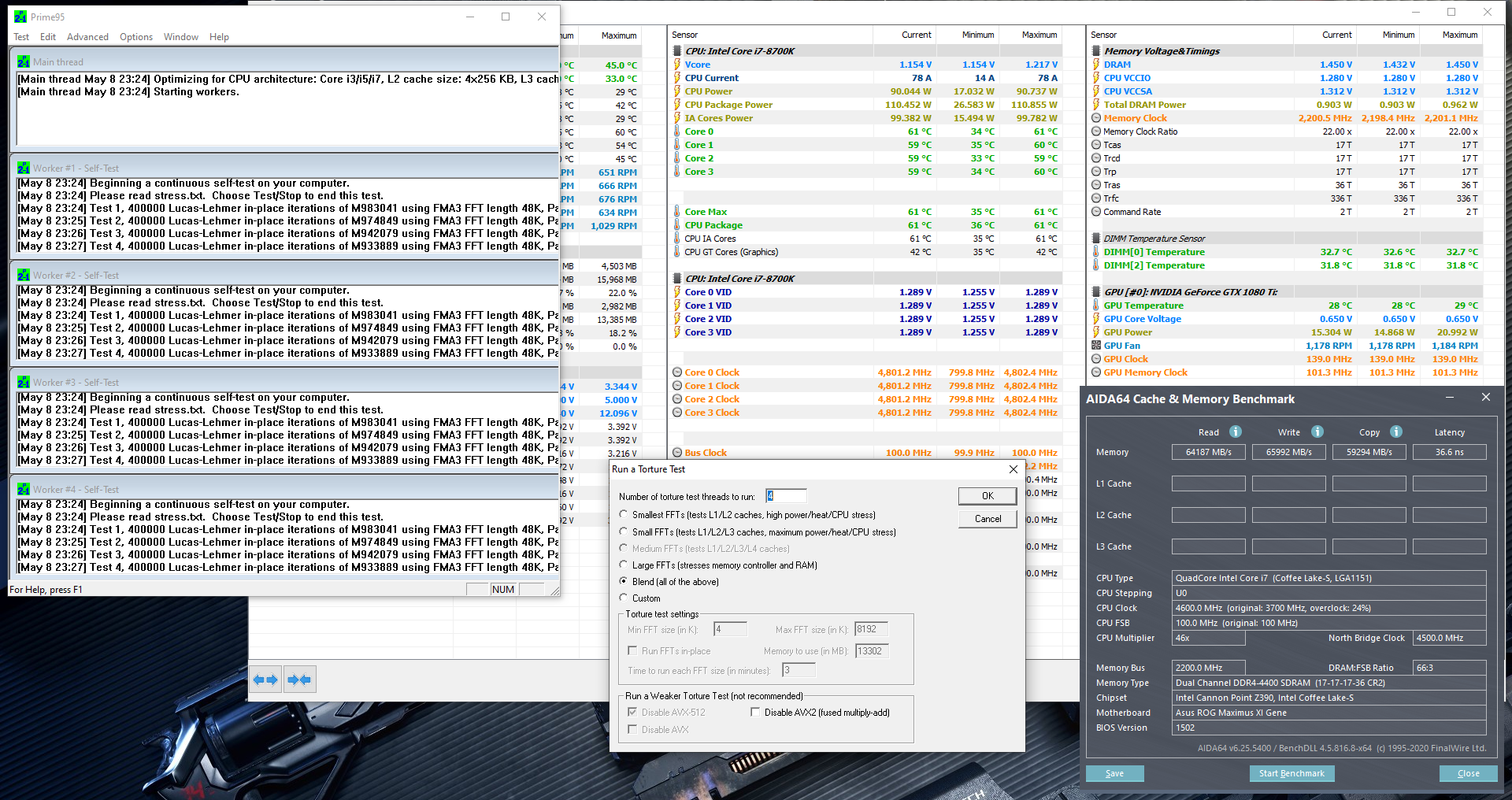Select the Blend (all of the above) option
The width and height of the screenshot is (1512, 800).
click(624, 582)
